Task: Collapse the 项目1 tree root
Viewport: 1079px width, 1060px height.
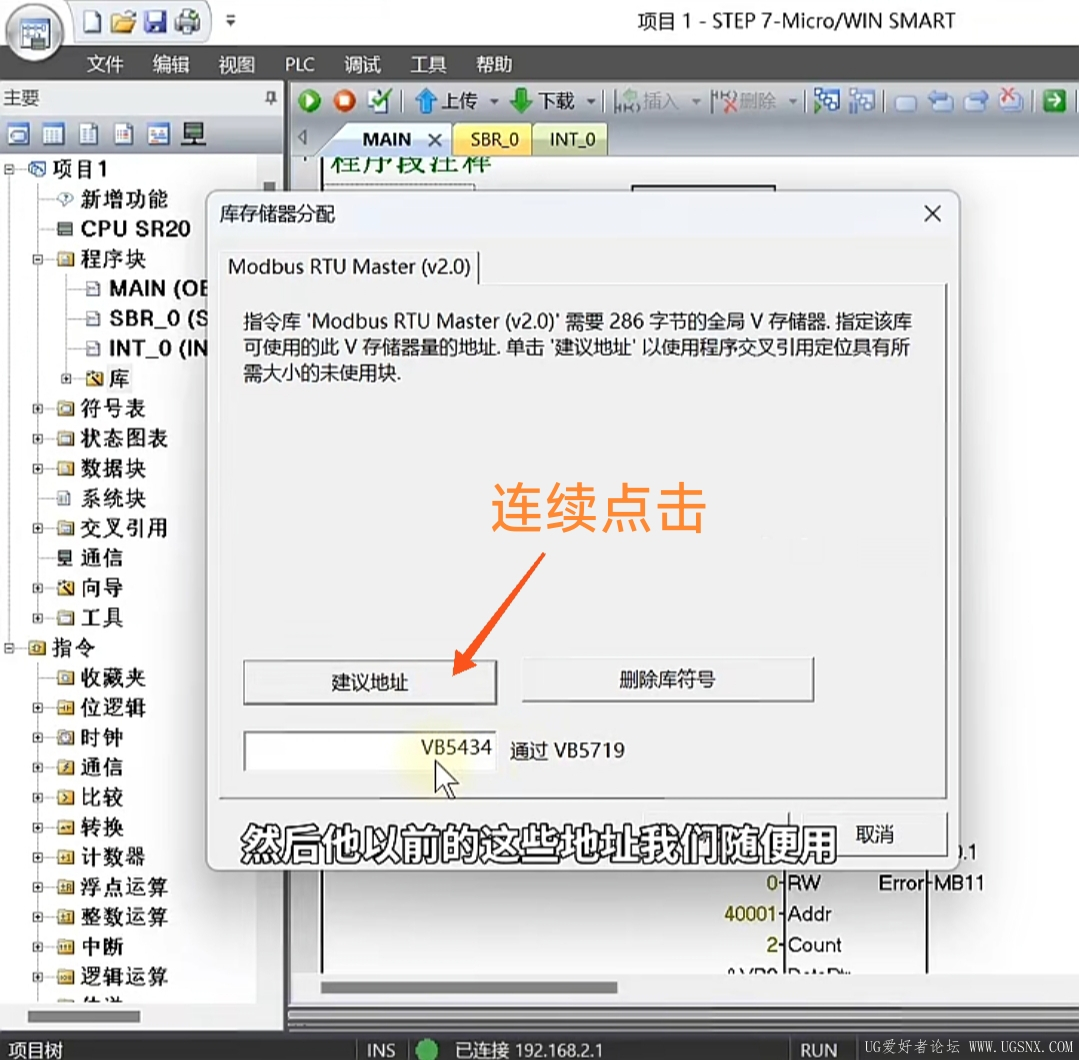Action: tap(9, 169)
